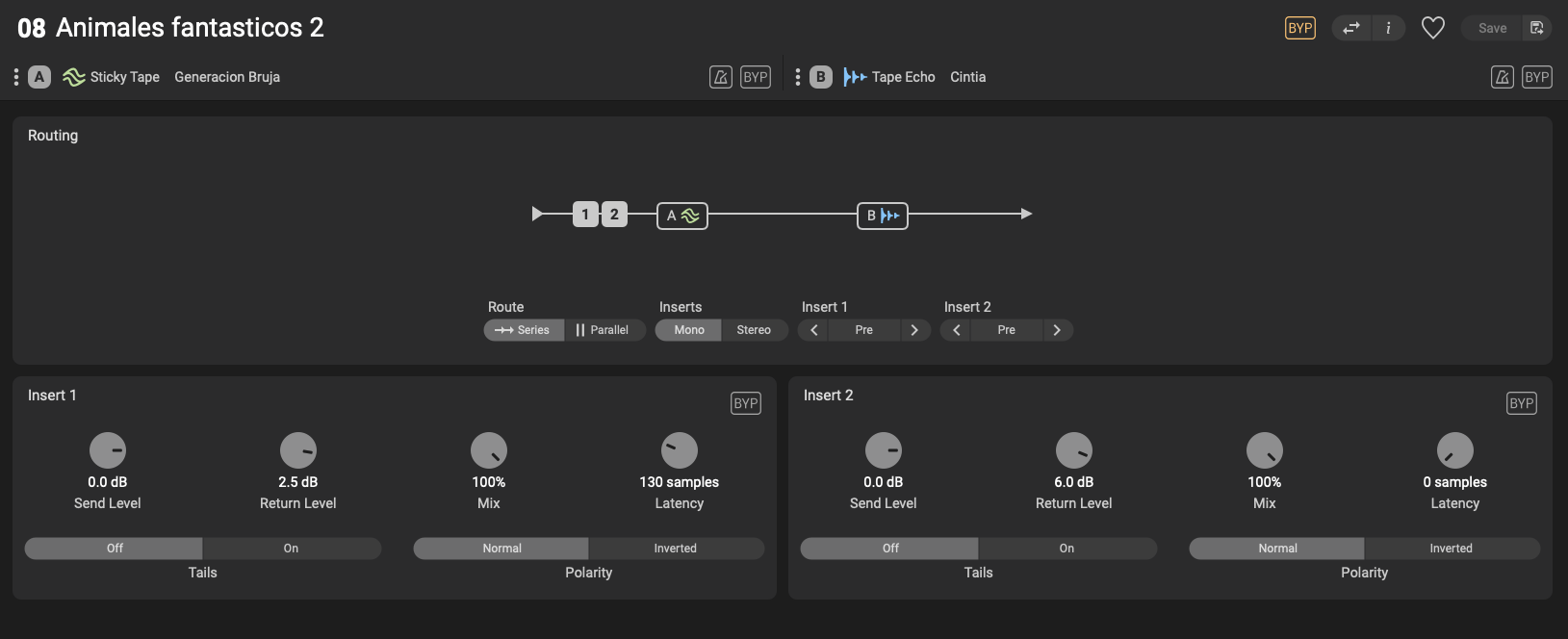
Task: Switch Route to Parallel
Action: [603, 330]
